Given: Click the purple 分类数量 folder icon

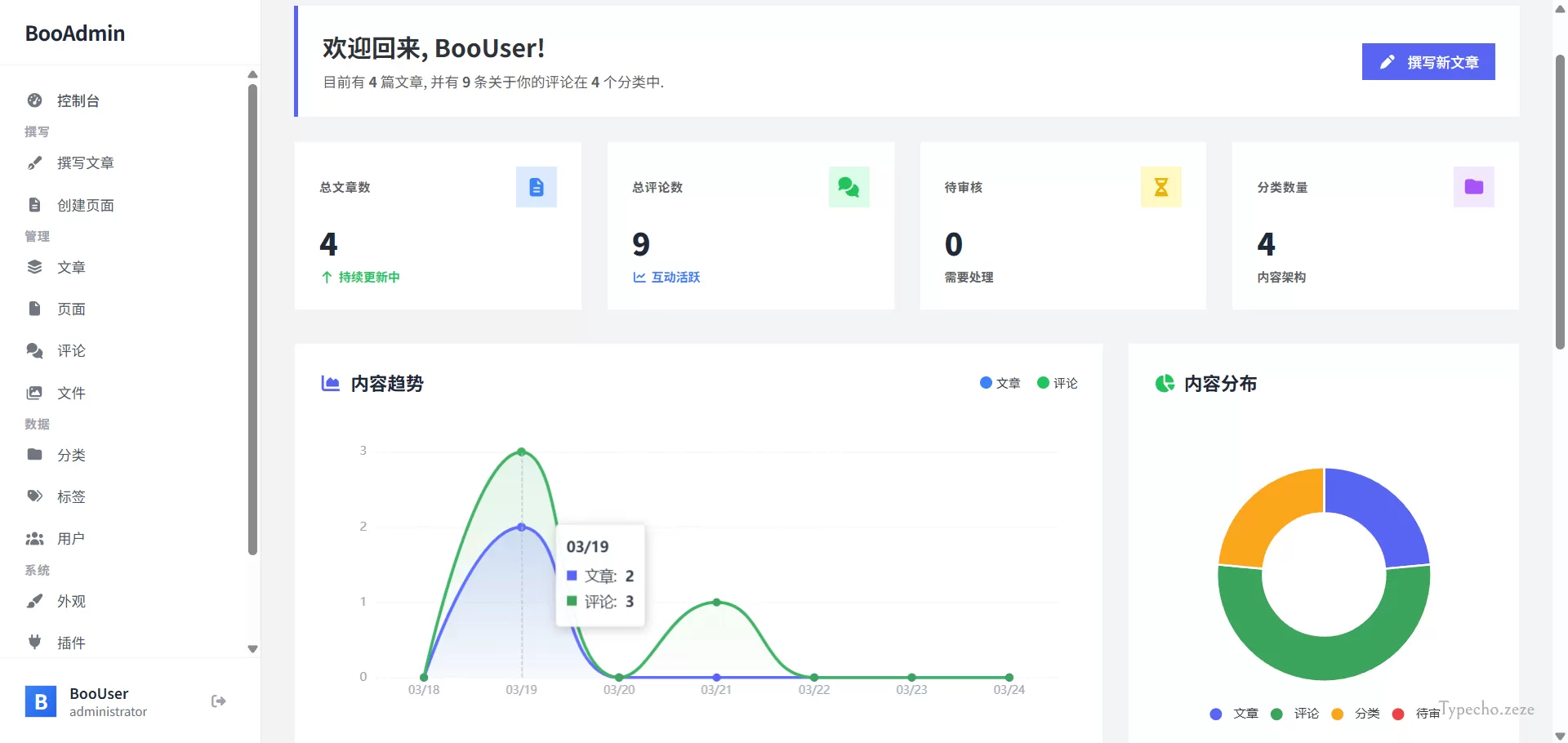Looking at the screenshot, I should pyautogui.click(x=1474, y=187).
